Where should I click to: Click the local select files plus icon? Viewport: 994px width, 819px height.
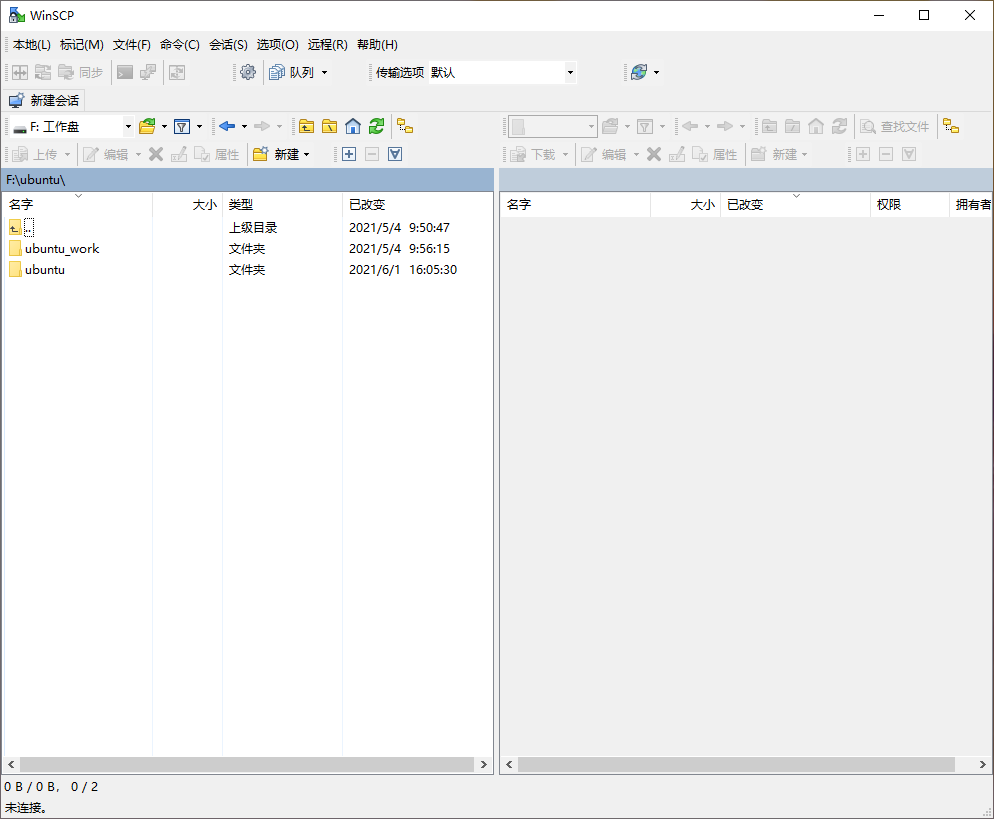pyautogui.click(x=349, y=154)
